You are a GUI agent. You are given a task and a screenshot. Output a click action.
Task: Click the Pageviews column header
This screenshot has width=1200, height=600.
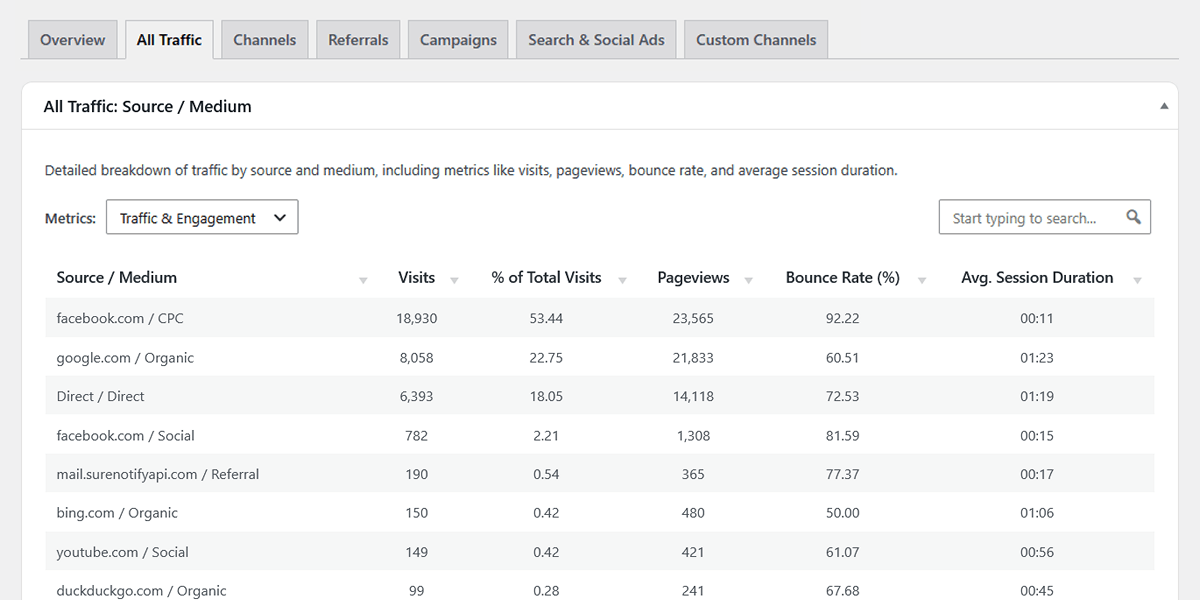pyautogui.click(x=693, y=278)
